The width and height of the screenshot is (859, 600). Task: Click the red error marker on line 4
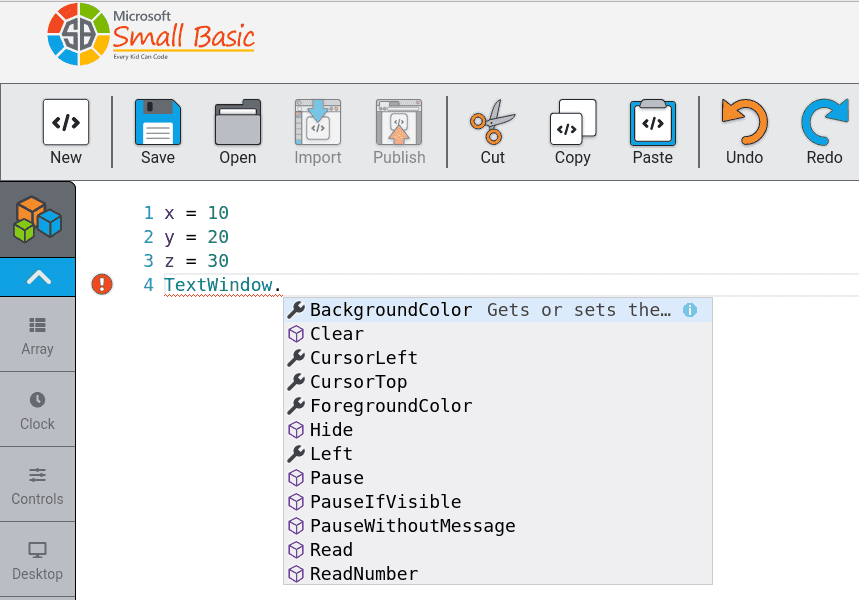(102, 284)
